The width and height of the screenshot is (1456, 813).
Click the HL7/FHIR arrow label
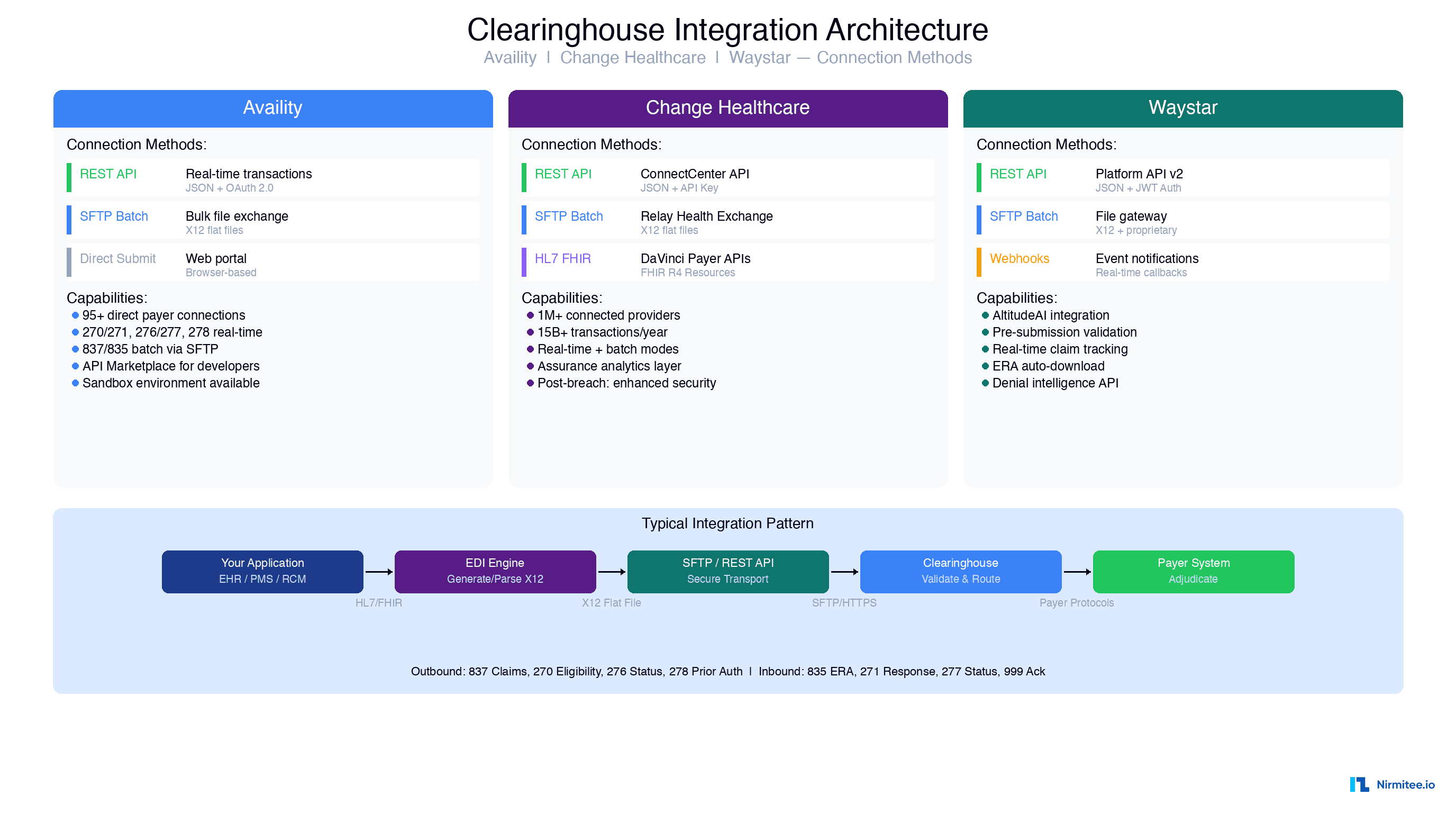379,603
